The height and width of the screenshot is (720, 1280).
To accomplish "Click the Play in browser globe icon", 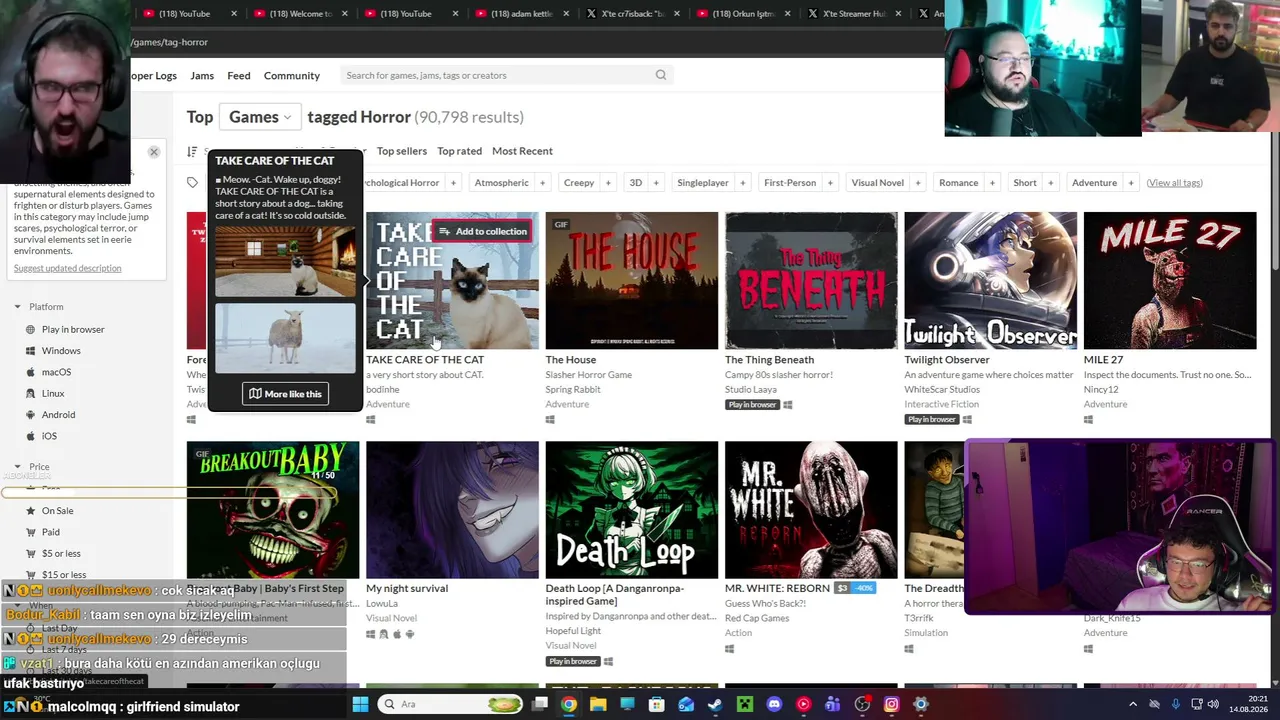I will coord(31,330).
